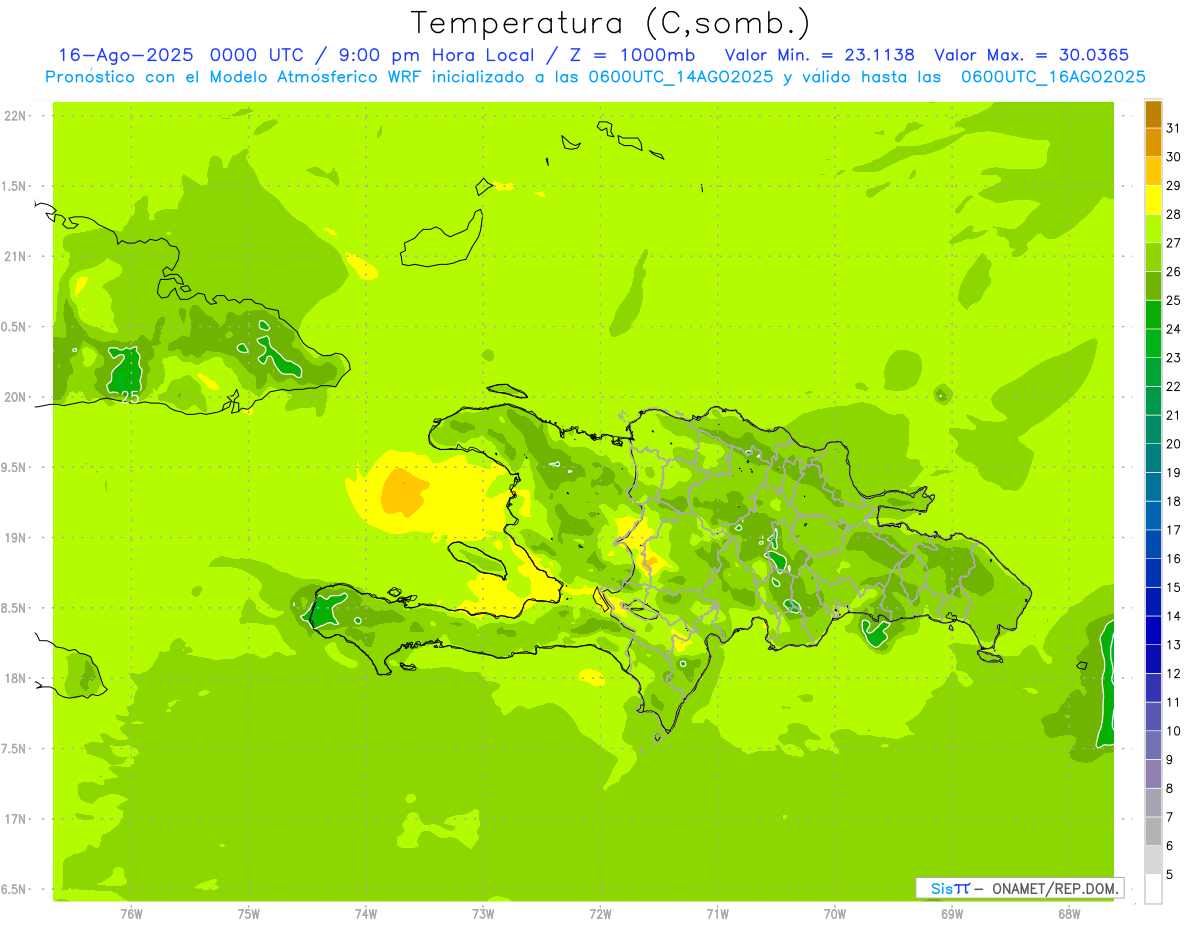Click the "SisTT" logo text
The width and height of the screenshot is (1200, 927).
(950, 888)
